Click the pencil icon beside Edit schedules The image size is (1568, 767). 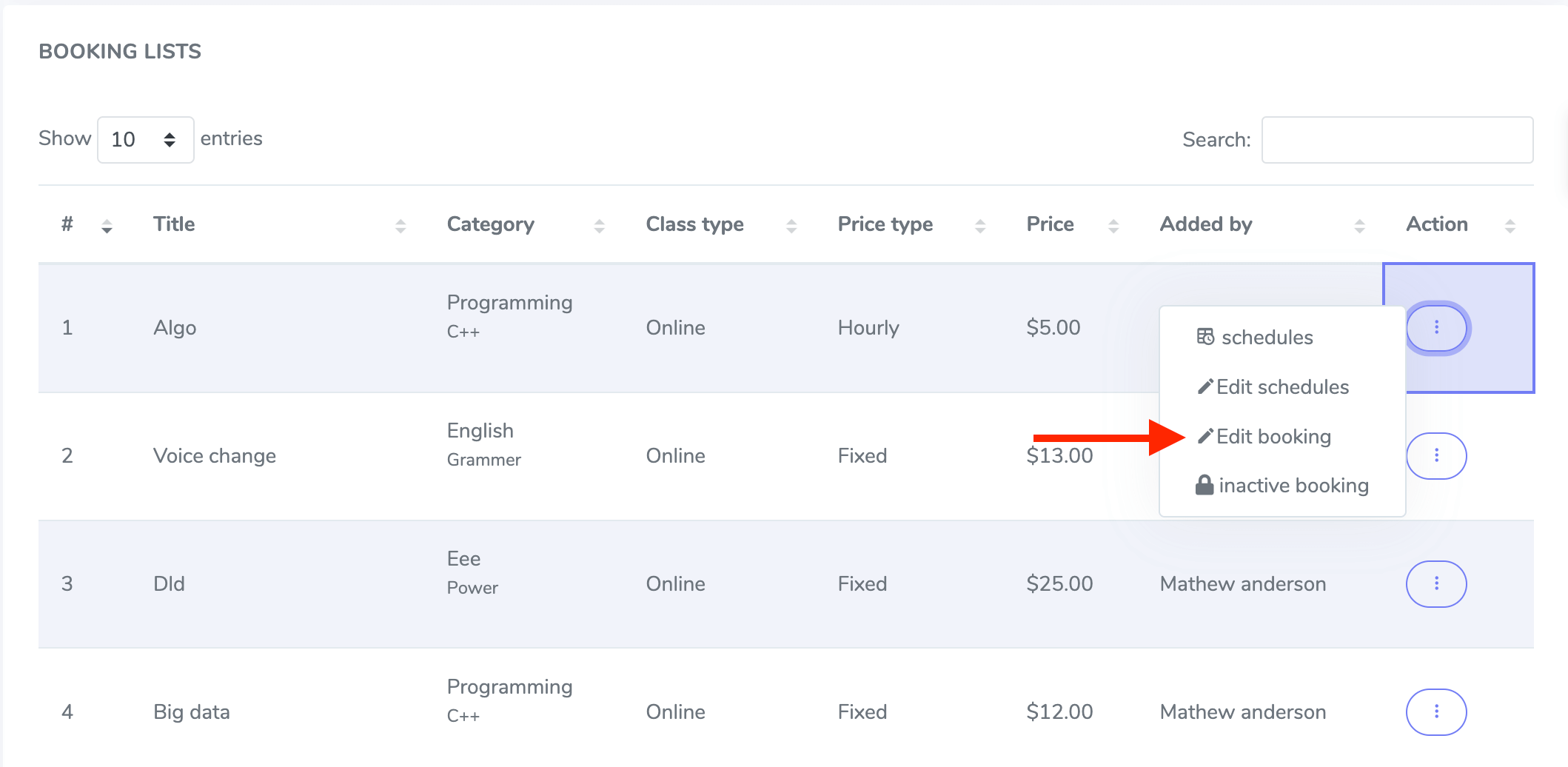tap(1205, 386)
